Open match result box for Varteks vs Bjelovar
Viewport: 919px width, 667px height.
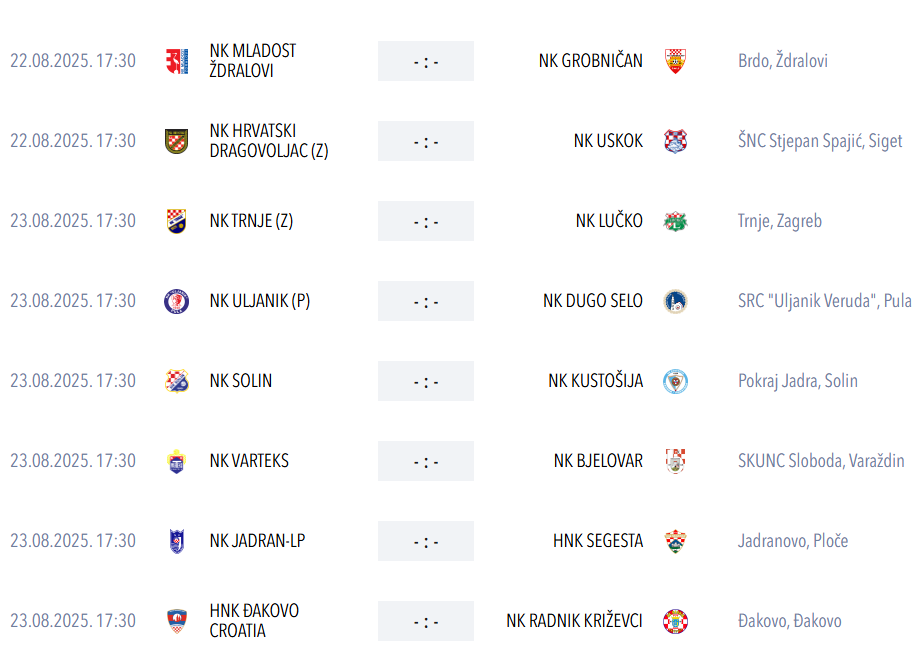426,461
